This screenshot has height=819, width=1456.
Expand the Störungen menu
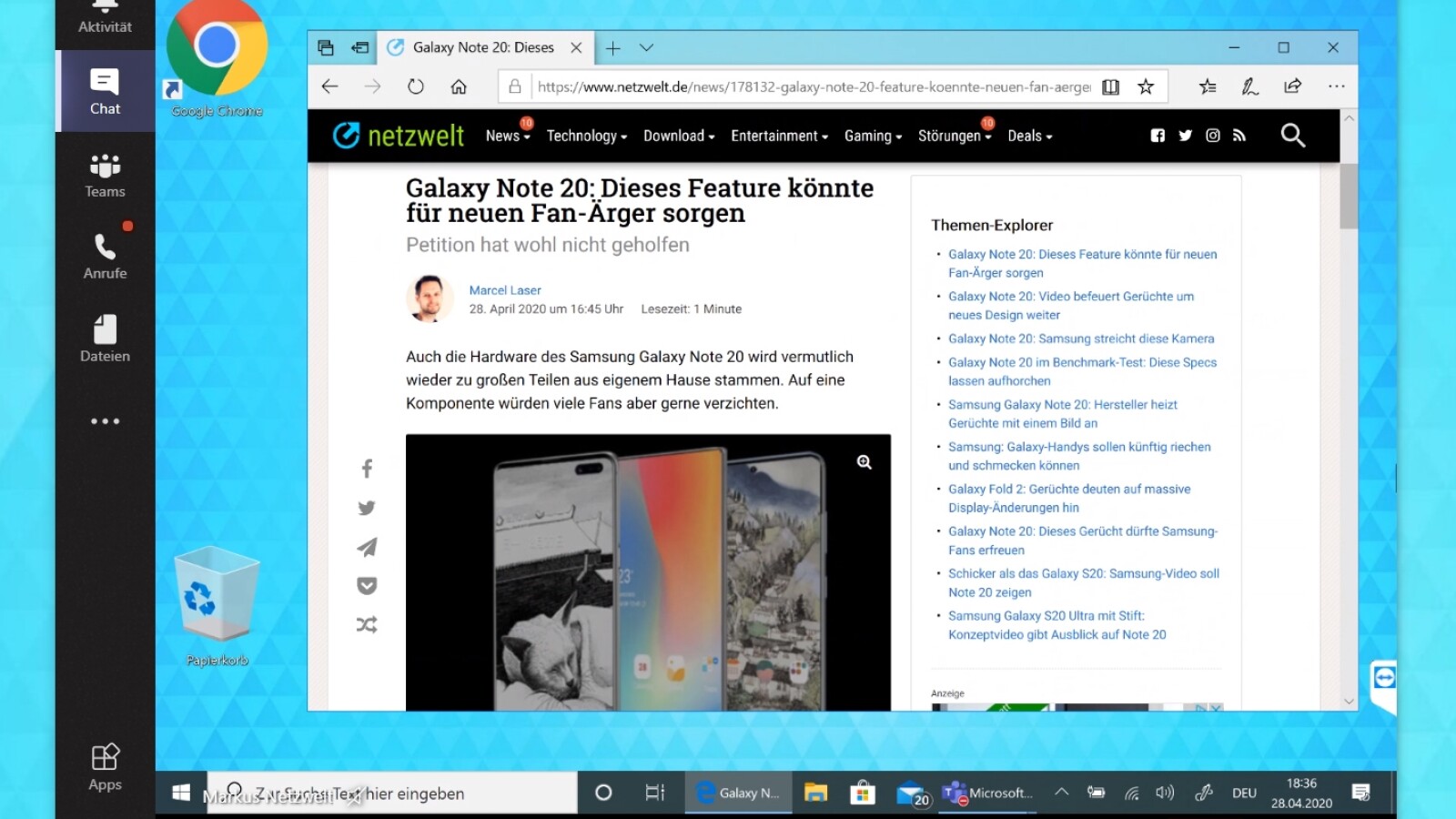click(x=955, y=136)
